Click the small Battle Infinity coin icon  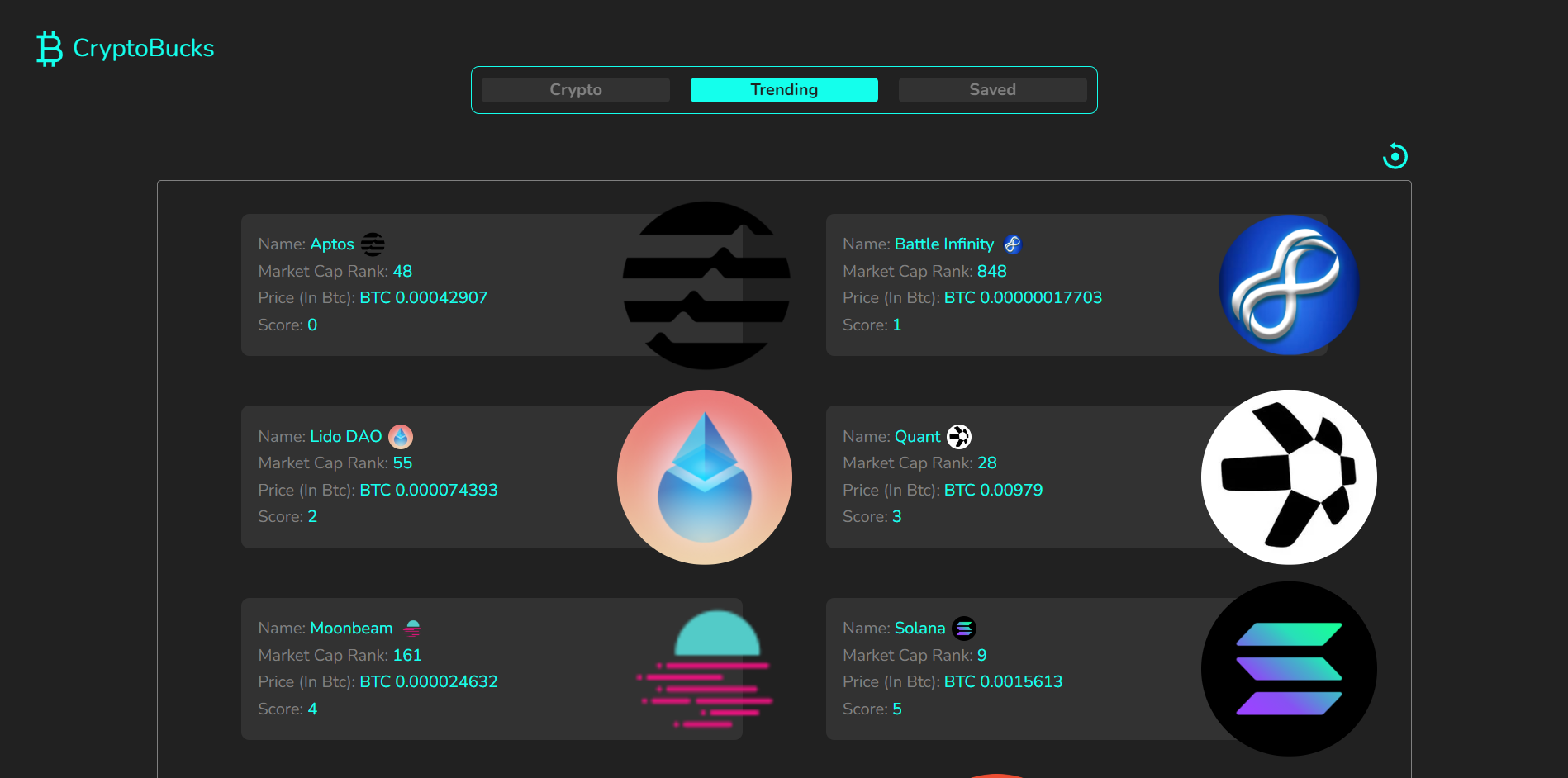coord(1013,244)
